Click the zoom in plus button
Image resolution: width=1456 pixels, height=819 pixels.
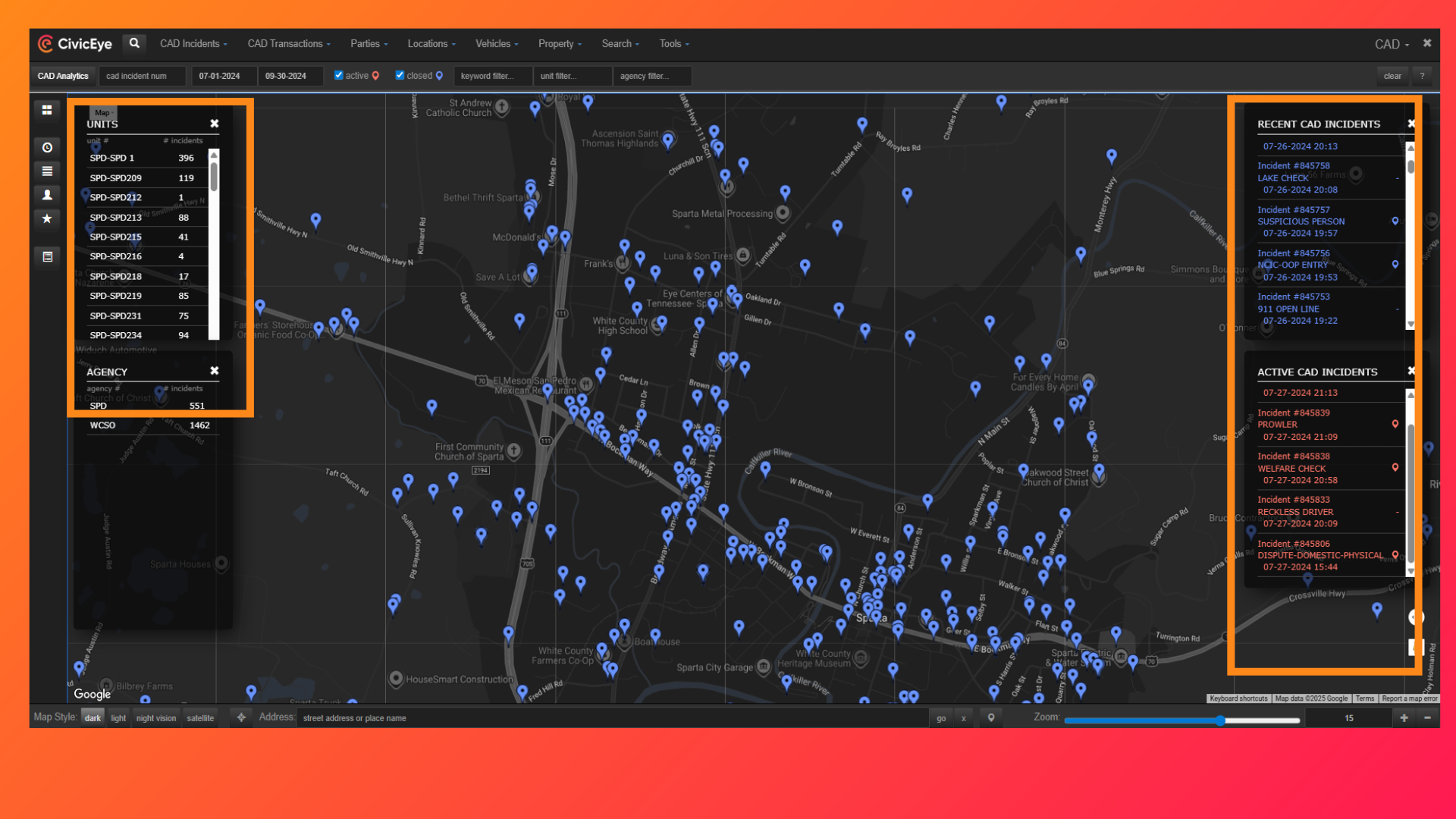click(1404, 717)
